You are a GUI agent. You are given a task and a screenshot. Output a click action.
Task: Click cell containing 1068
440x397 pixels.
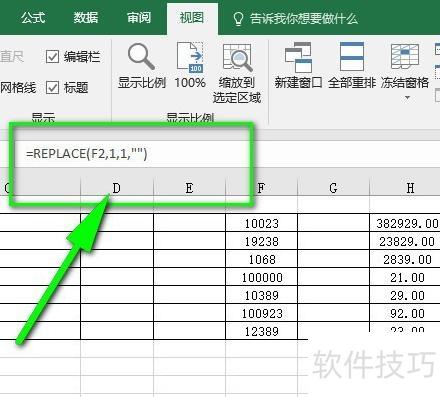[261, 259]
